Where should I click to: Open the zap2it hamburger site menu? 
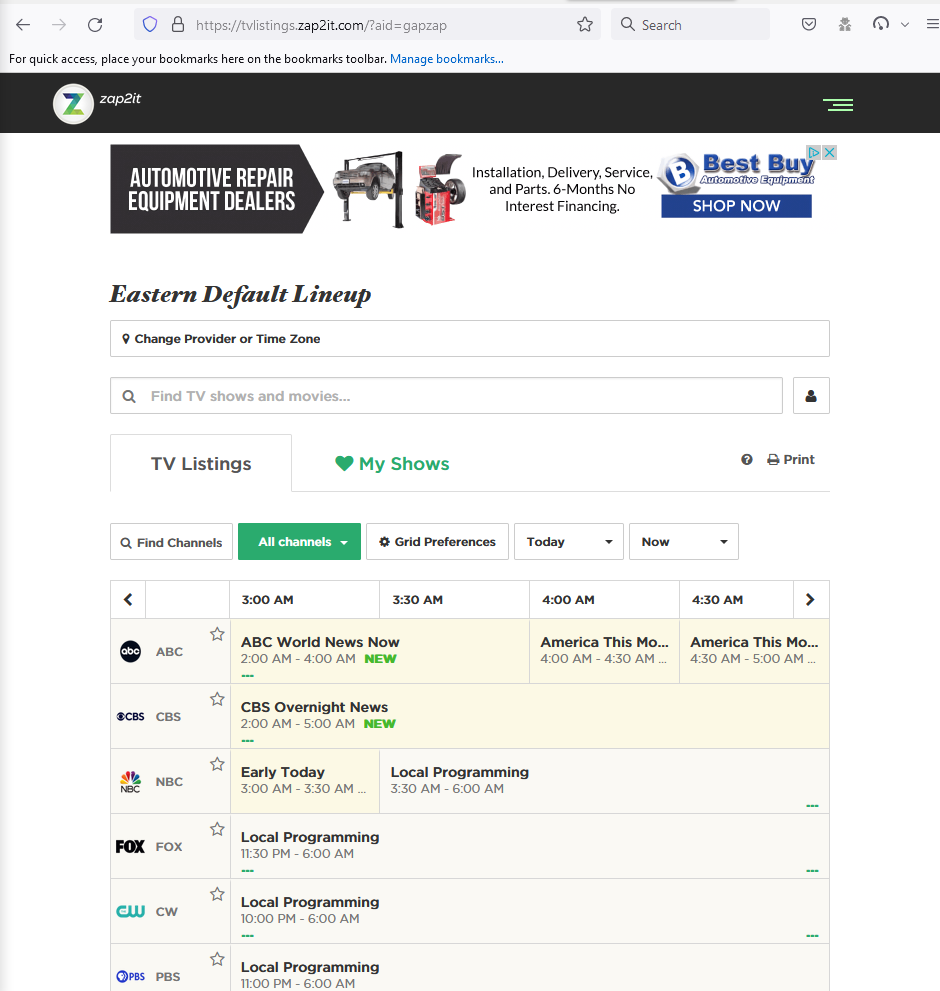(x=838, y=104)
